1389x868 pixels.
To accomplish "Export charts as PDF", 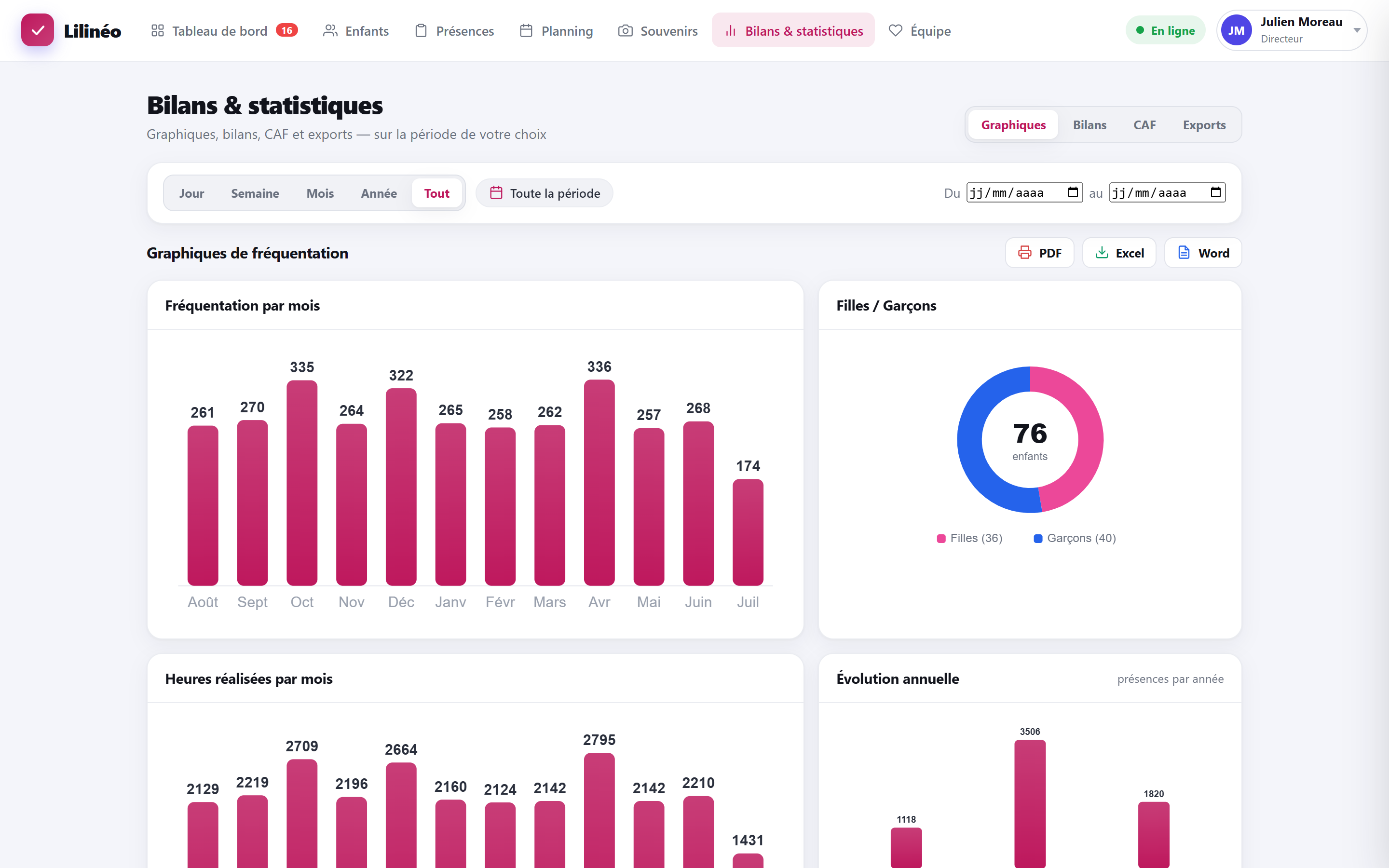I will pyautogui.click(x=1039, y=253).
